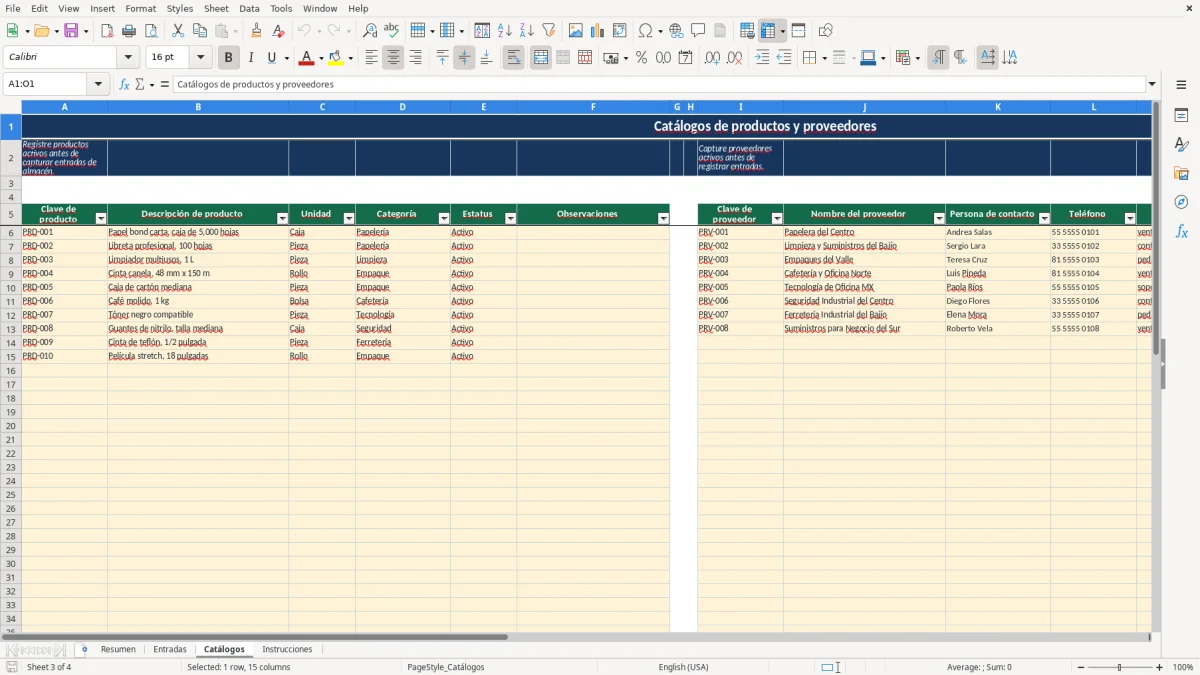
Task: Toggle Center Horizontally alignment
Action: 393,58
